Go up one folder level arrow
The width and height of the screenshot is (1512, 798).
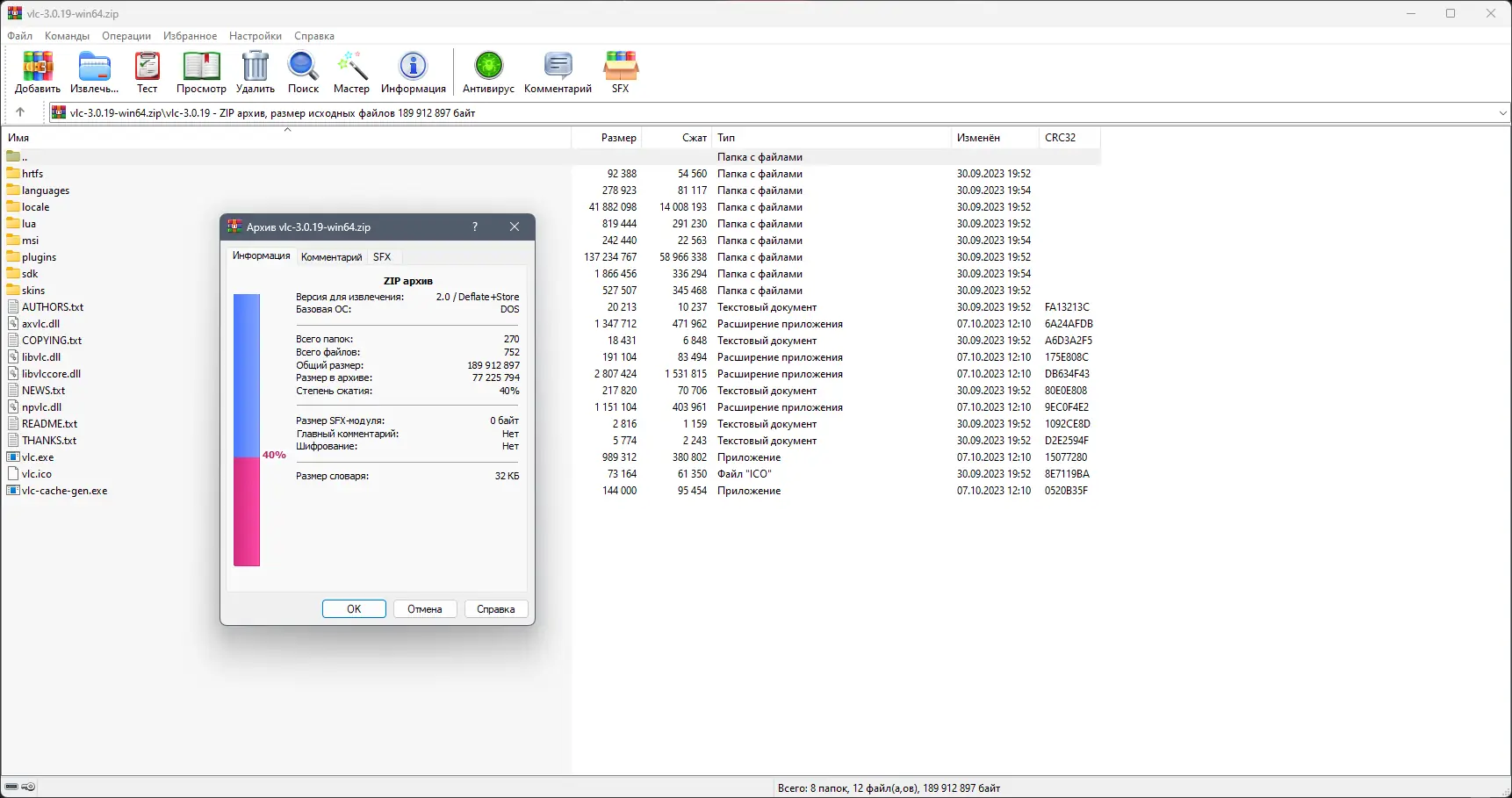(20, 112)
